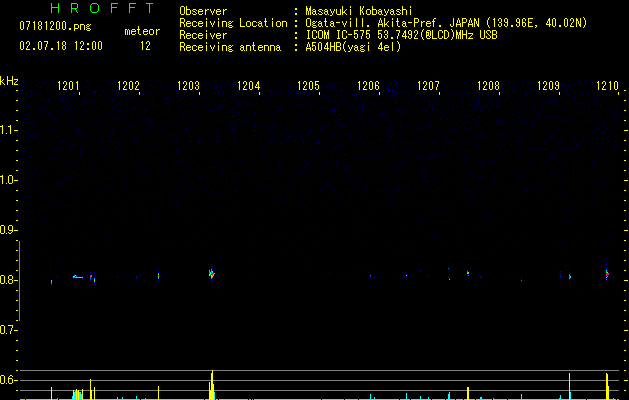Viewport: 629px width, 400px height.
Task: Click the 1.0 frequency axis label
Action: tap(8, 180)
